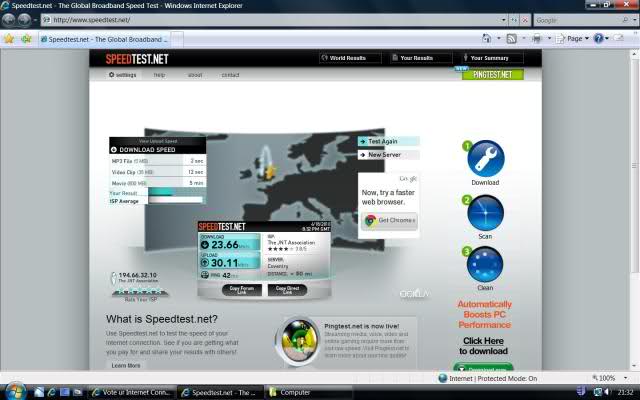Click the browser Forward arrow button
Viewport: 640px width, 400px height.
tap(24, 20)
